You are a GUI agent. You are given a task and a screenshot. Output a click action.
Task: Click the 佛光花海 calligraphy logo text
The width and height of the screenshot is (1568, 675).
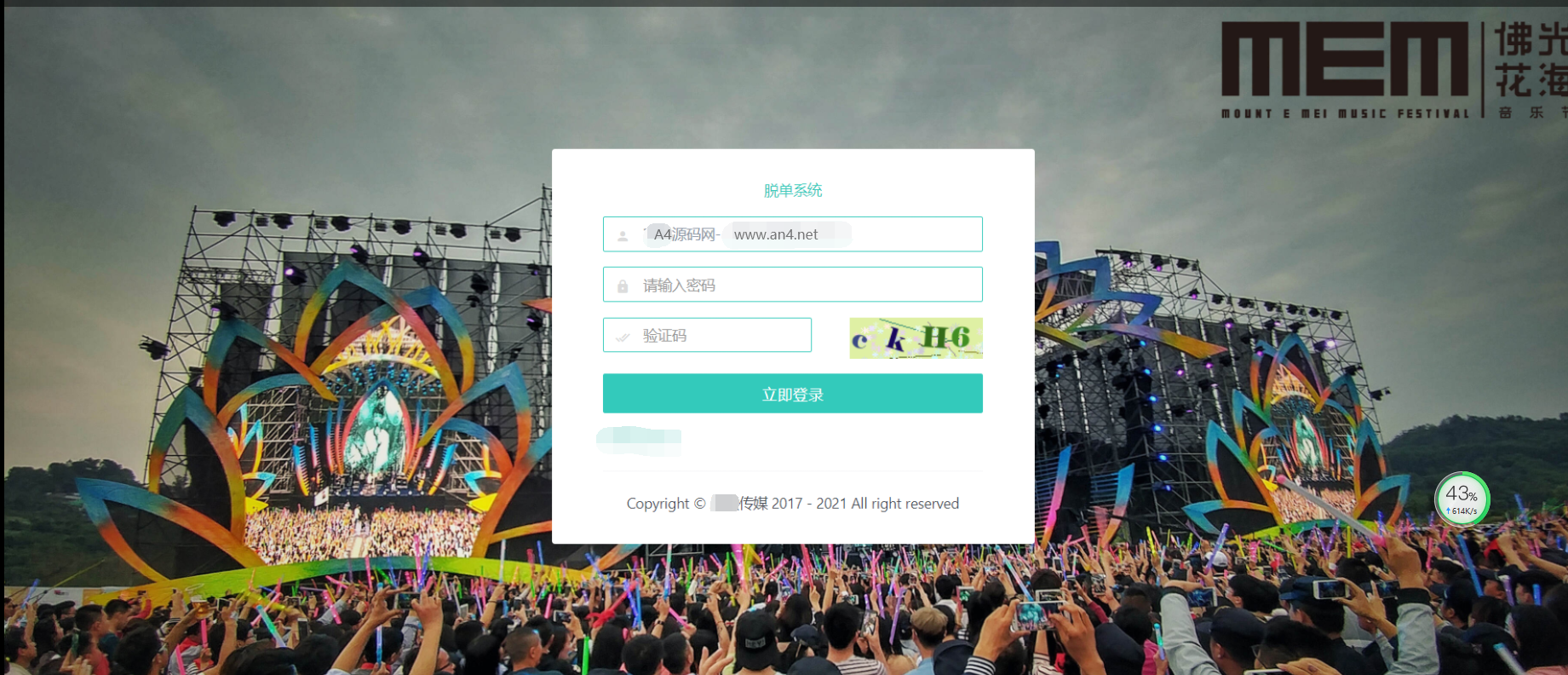point(1531,60)
